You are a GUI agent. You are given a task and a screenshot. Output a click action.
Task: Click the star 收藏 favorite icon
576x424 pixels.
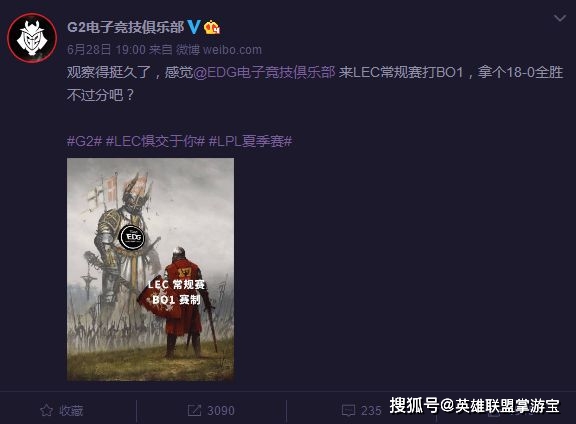coord(47,410)
